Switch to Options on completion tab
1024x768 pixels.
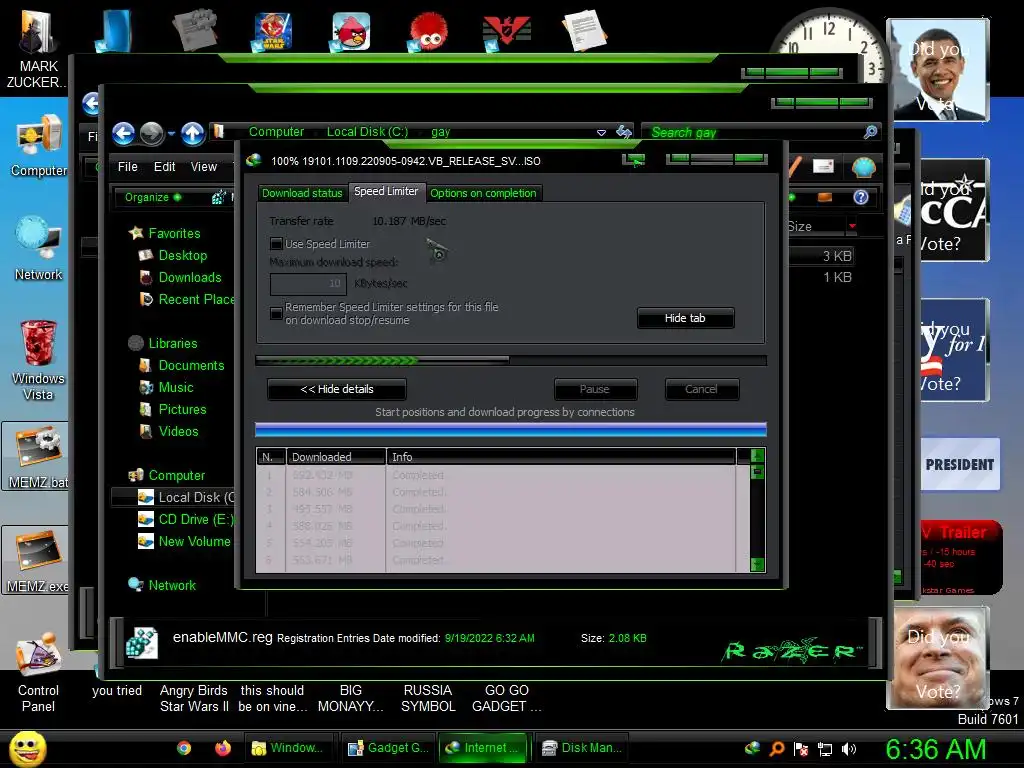point(483,193)
